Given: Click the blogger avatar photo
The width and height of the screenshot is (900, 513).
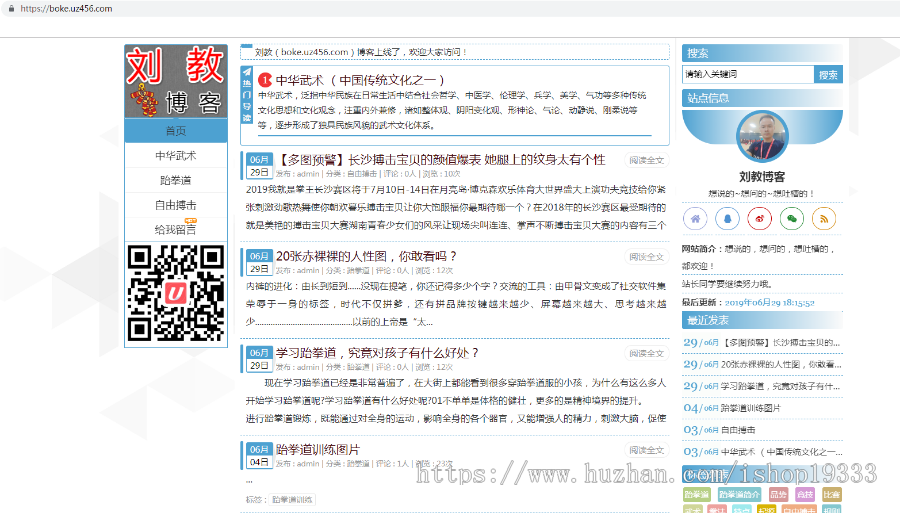Looking at the screenshot, I should click(762, 137).
